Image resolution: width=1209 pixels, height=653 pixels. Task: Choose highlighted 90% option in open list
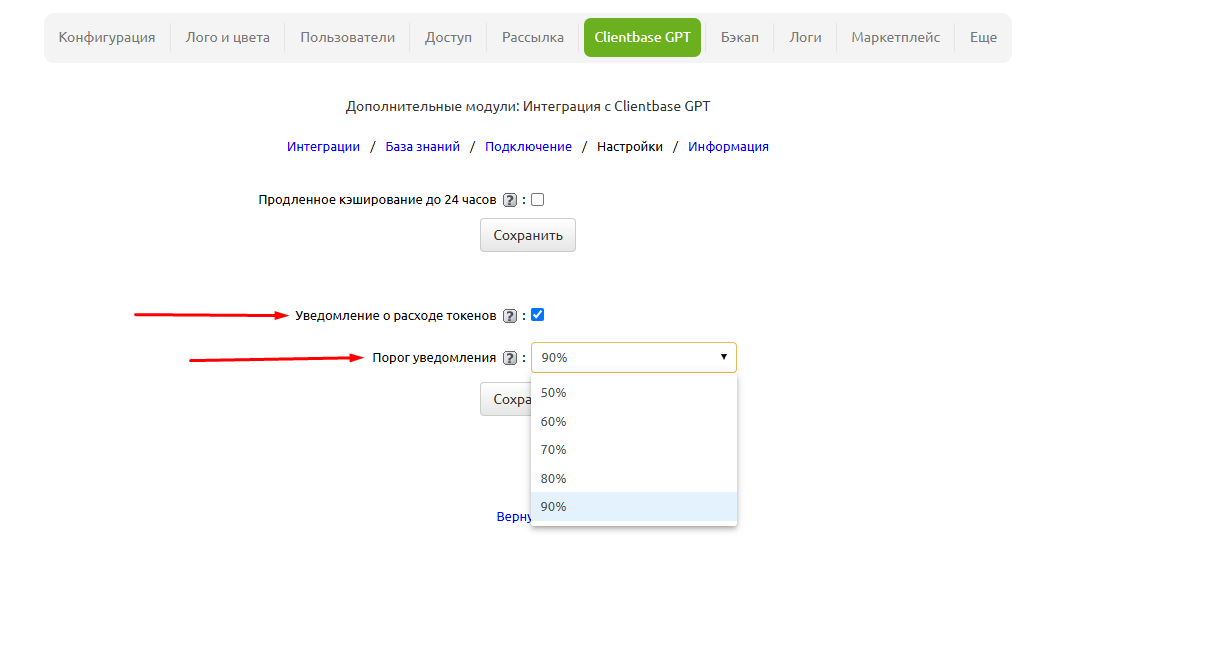click(634, 506)
